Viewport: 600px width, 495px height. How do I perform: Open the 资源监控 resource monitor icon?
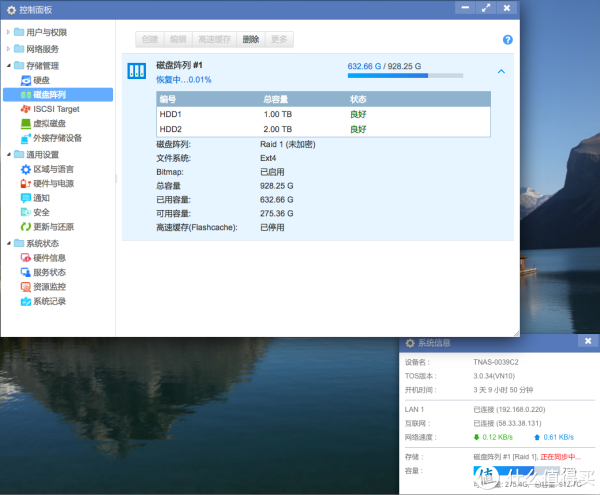26,286
